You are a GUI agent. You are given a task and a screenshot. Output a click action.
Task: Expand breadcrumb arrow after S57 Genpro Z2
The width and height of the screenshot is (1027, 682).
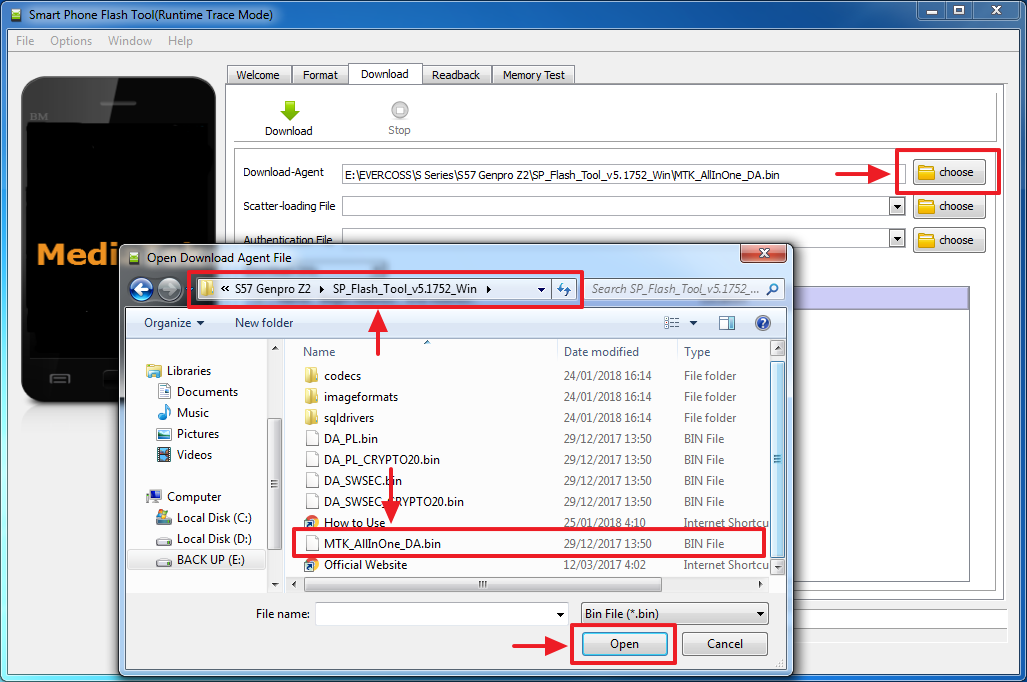tap(322, 289)
